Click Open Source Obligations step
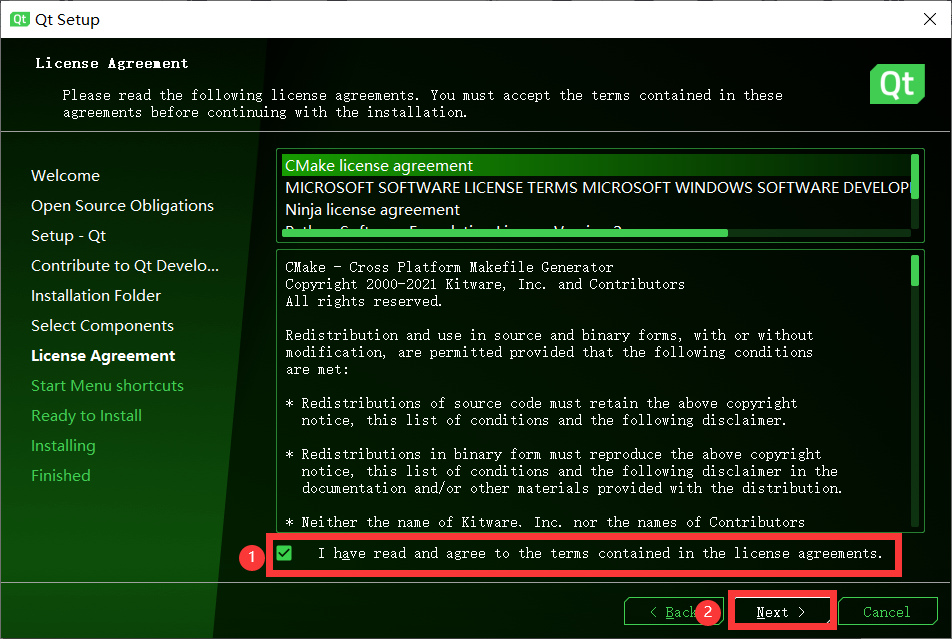 [123, 206]
